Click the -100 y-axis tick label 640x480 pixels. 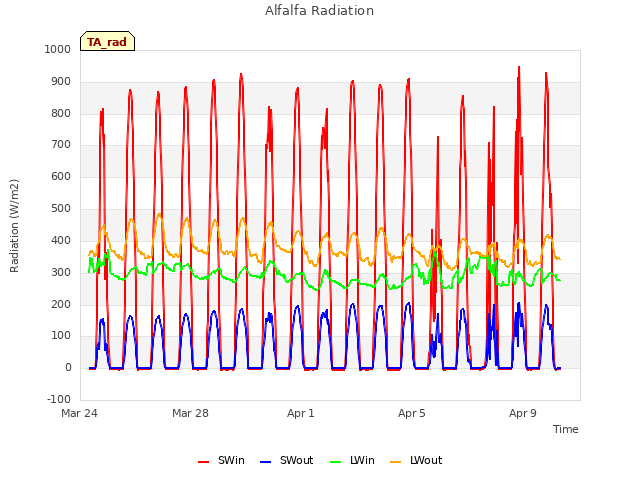(59, 399)
